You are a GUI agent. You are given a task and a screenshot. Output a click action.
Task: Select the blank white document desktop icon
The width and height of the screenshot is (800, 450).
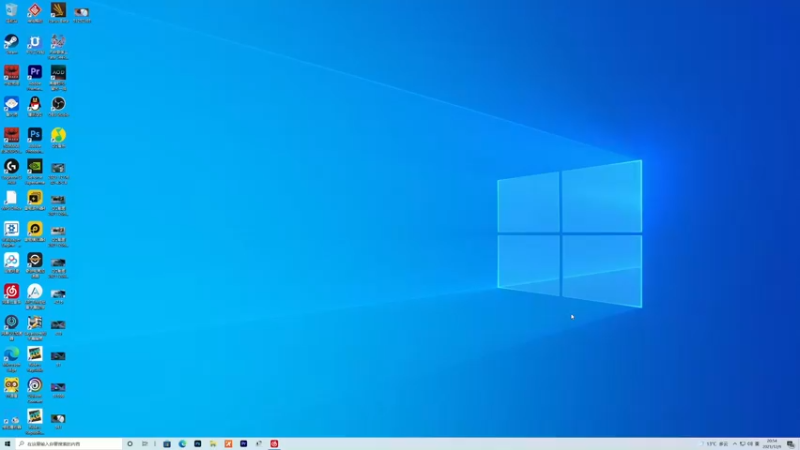click(11, 200)
